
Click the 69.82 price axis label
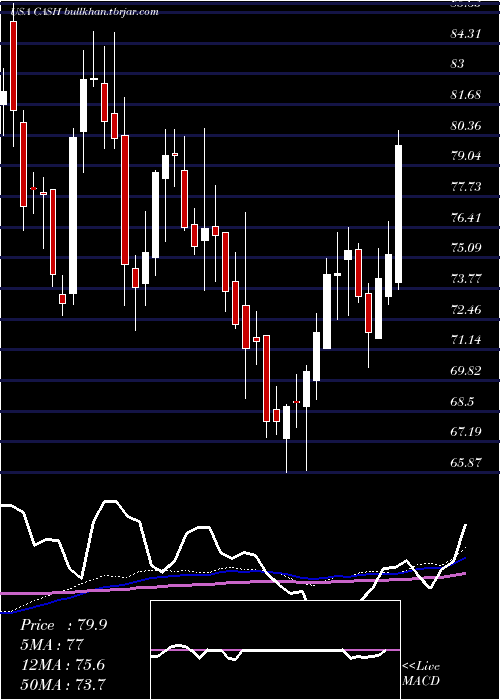point(466,370)
